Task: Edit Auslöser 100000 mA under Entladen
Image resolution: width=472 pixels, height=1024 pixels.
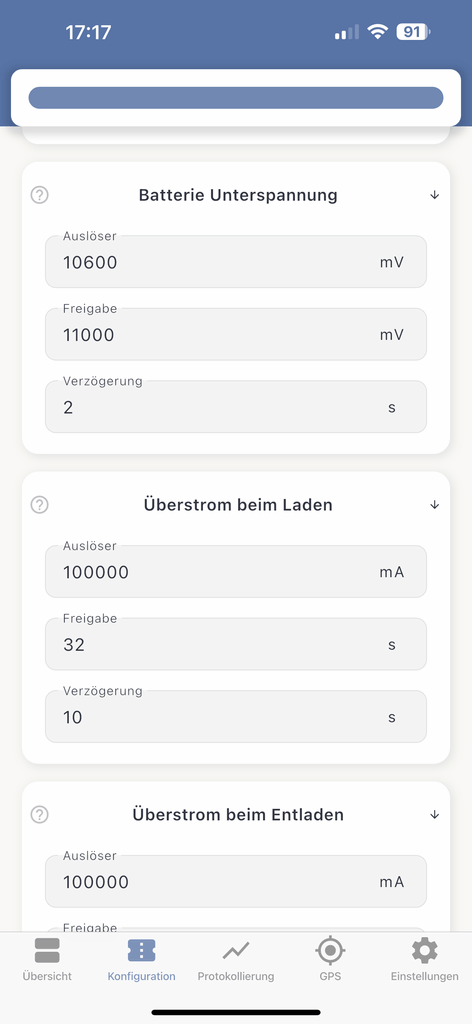Action: click(x=236, y=882)
